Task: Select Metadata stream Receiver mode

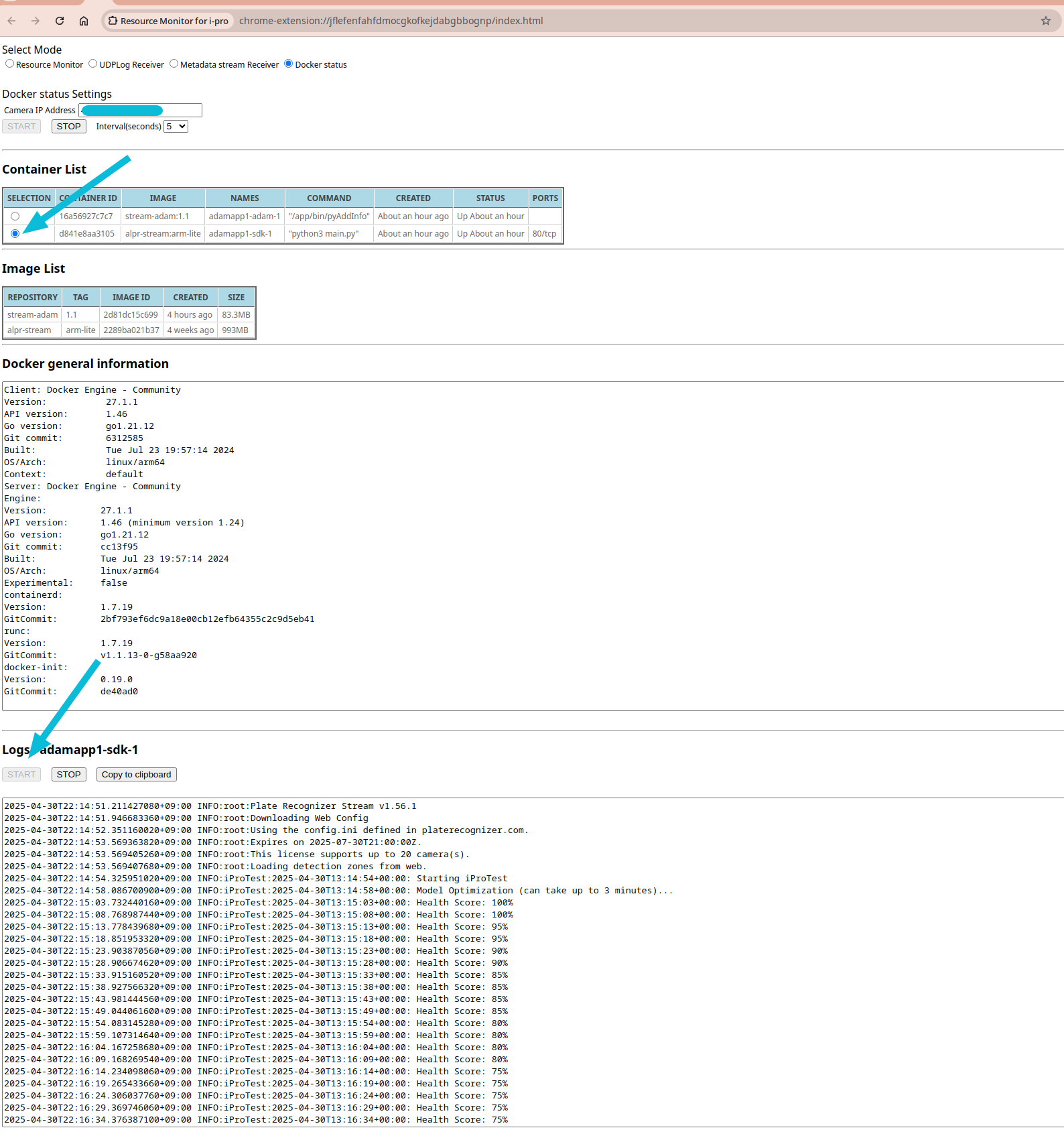Action: click(x=174, y=64)
